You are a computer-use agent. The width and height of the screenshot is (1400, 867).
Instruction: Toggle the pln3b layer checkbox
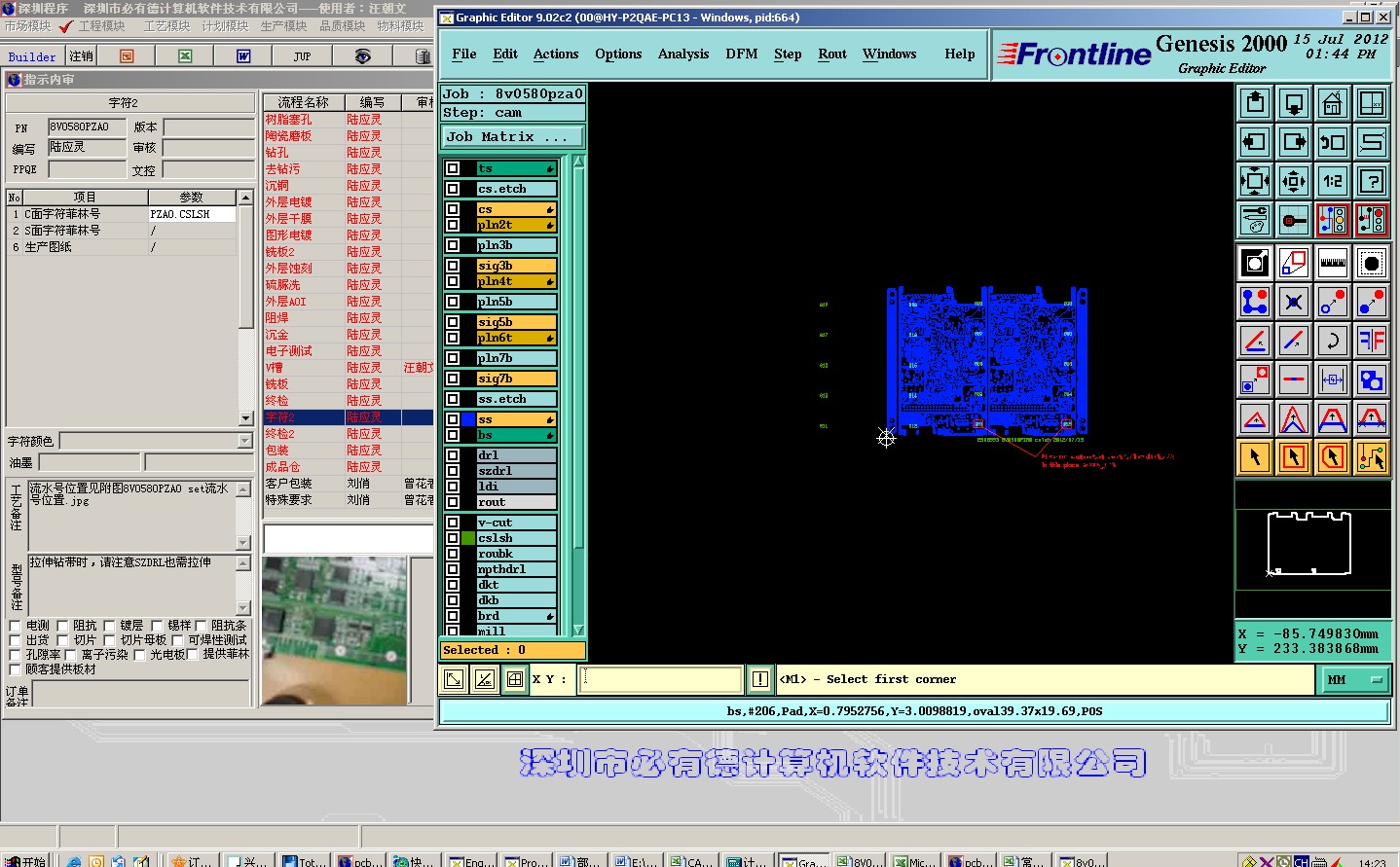click(x=453, y=245)
